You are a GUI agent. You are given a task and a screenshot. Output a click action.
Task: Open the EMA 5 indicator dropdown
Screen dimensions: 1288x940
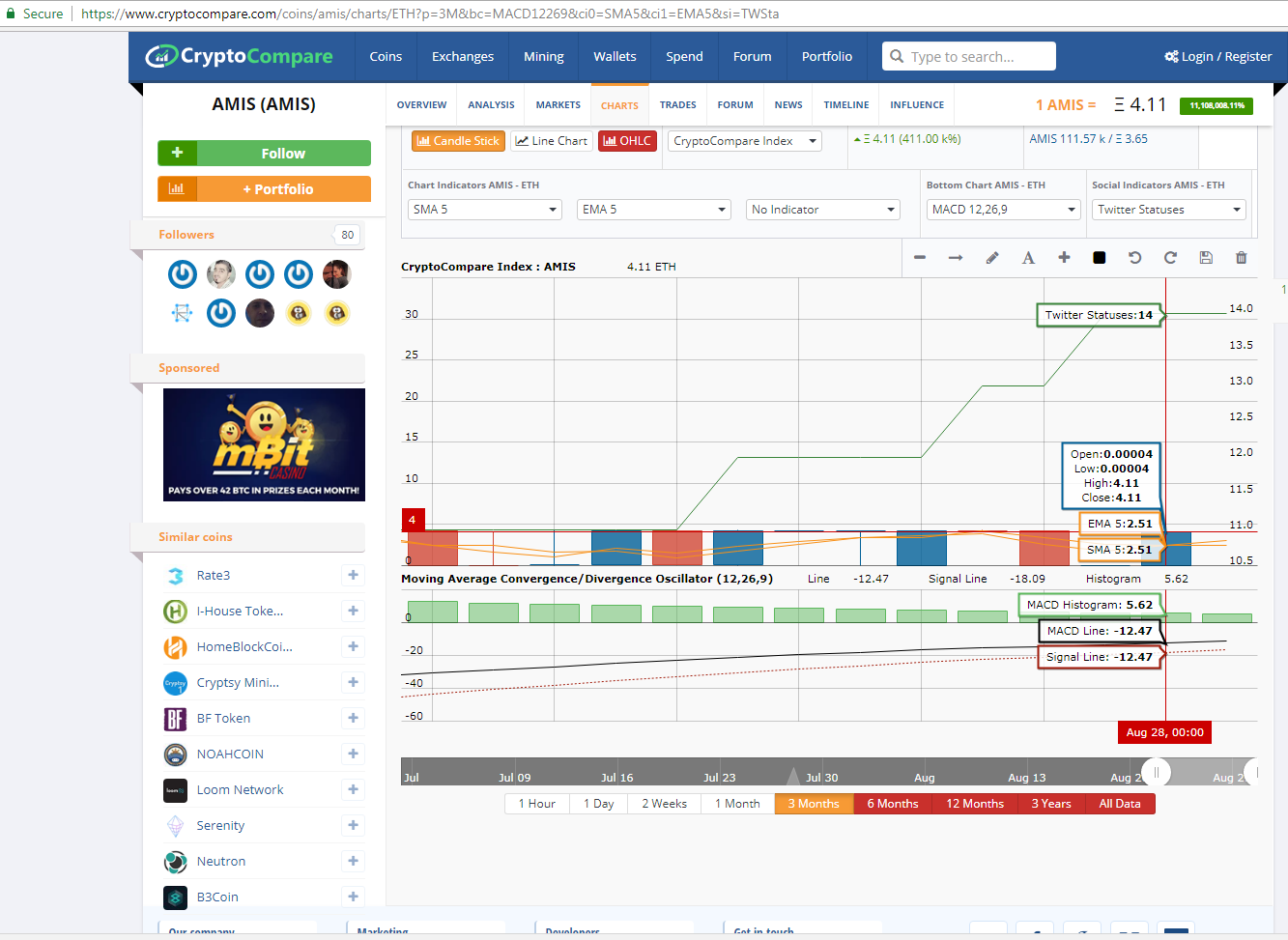click(654, 210)
